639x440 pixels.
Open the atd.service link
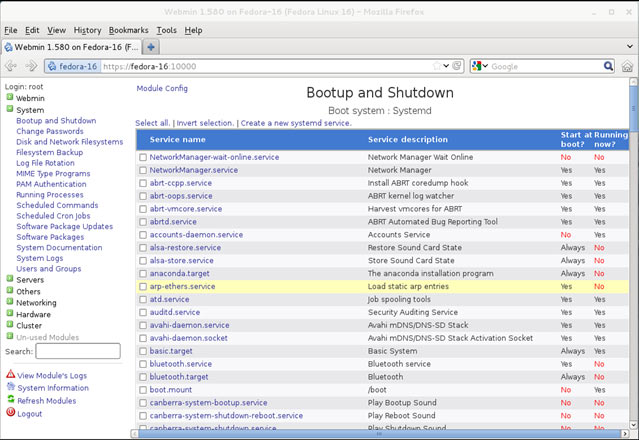click(169, 299)
